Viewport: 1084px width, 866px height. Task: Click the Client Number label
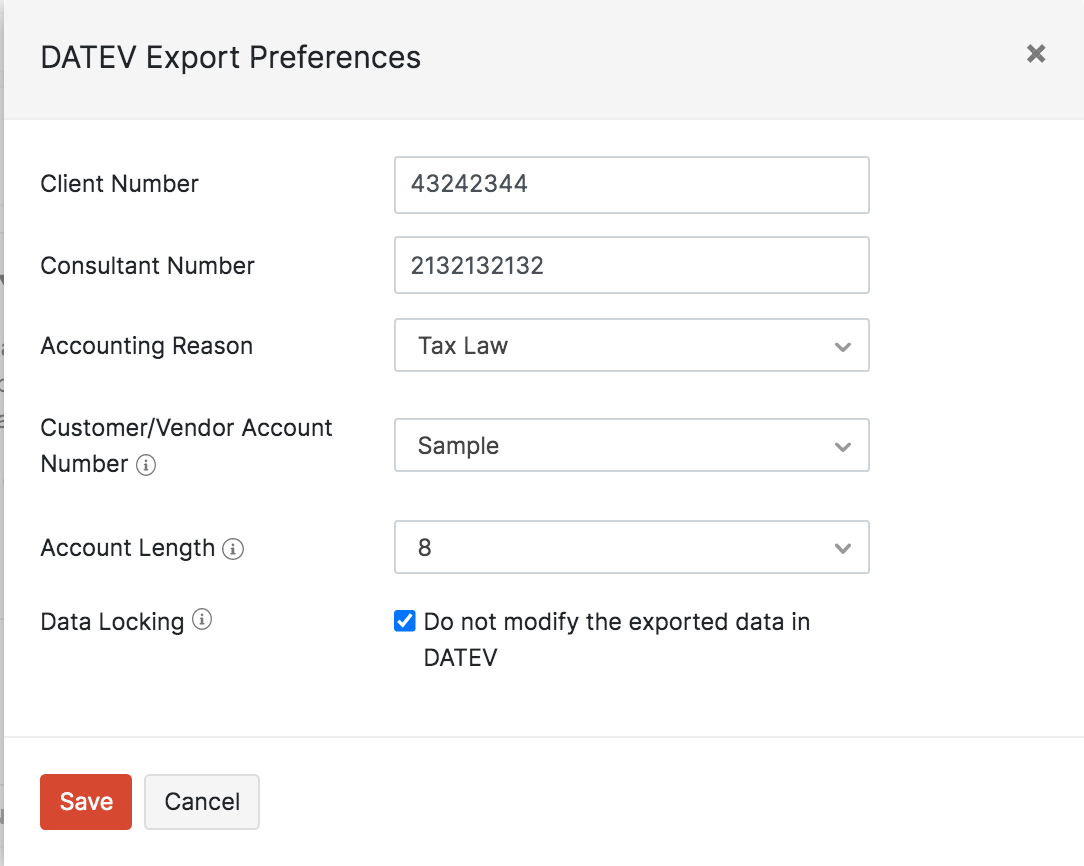120,184
